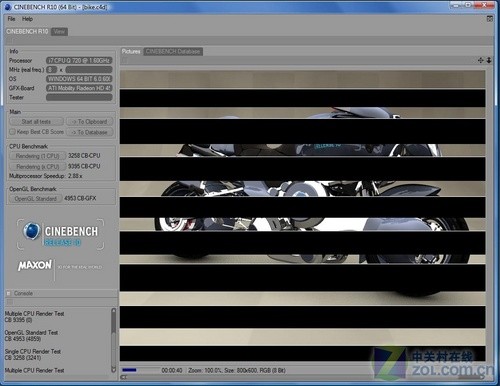The image size is (500, 386).
Task: Run the Rendering (1 CPU) test
Action: tap(37, 156)
